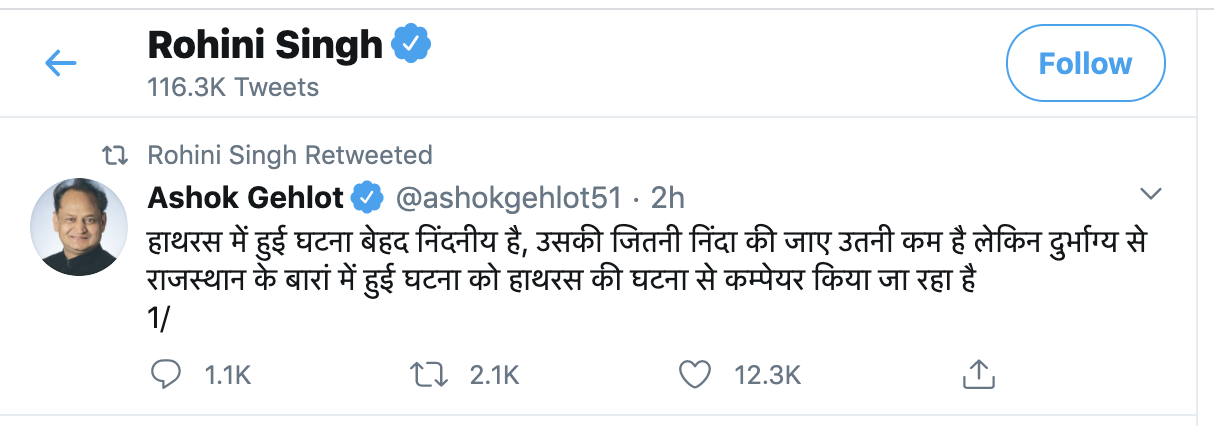The width and height of the screenshot is (1214, 426).
Task: Share the tweet via the share icon
Action: point(976,374)
